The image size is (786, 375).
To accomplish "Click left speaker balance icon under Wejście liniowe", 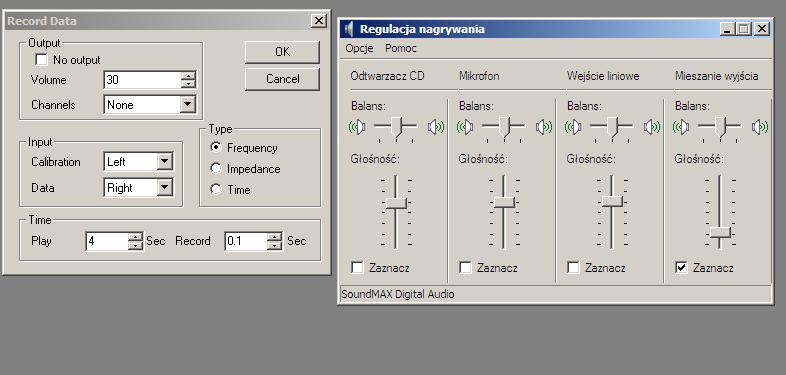I will pyautogui.click(x=573, y=127).
